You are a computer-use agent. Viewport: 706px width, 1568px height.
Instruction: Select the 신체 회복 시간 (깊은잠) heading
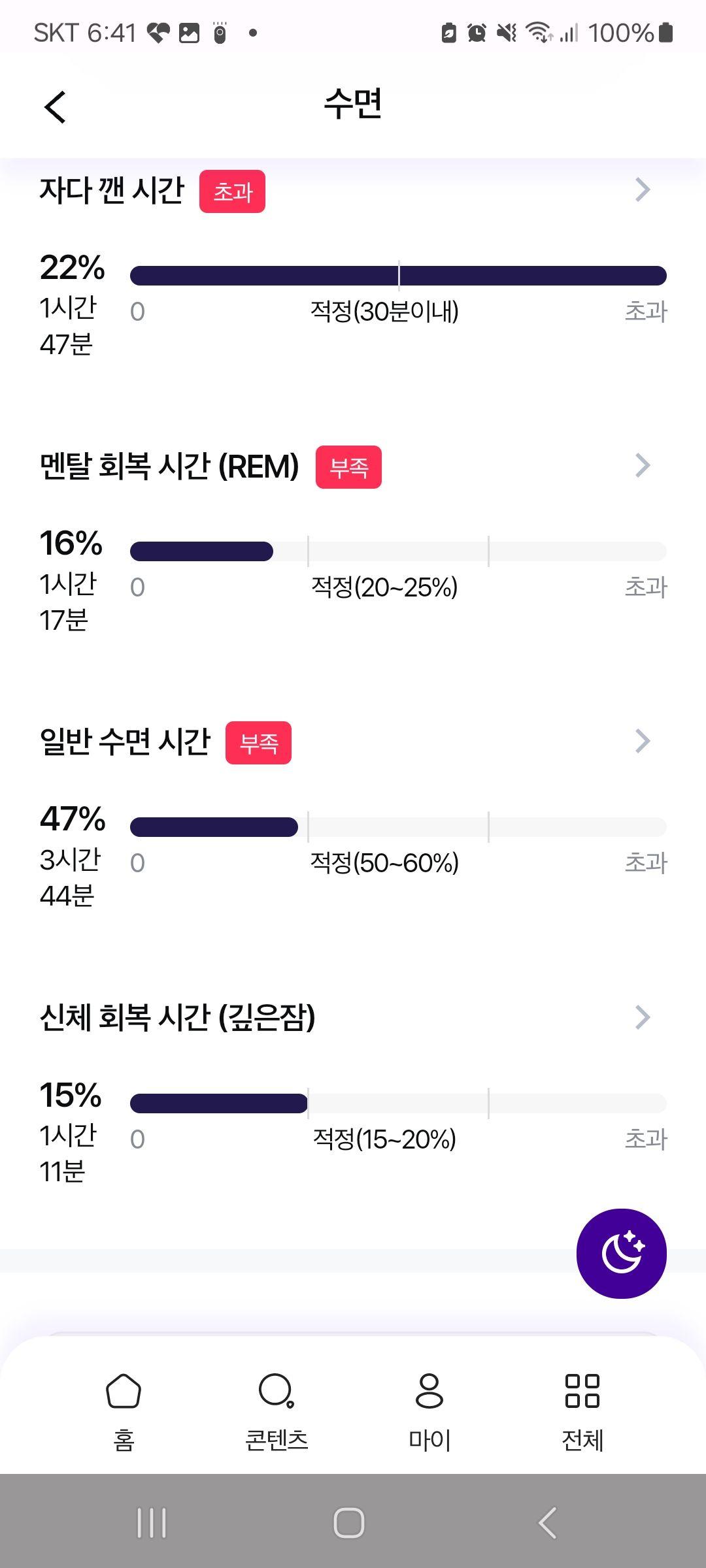coord(177,1017)
